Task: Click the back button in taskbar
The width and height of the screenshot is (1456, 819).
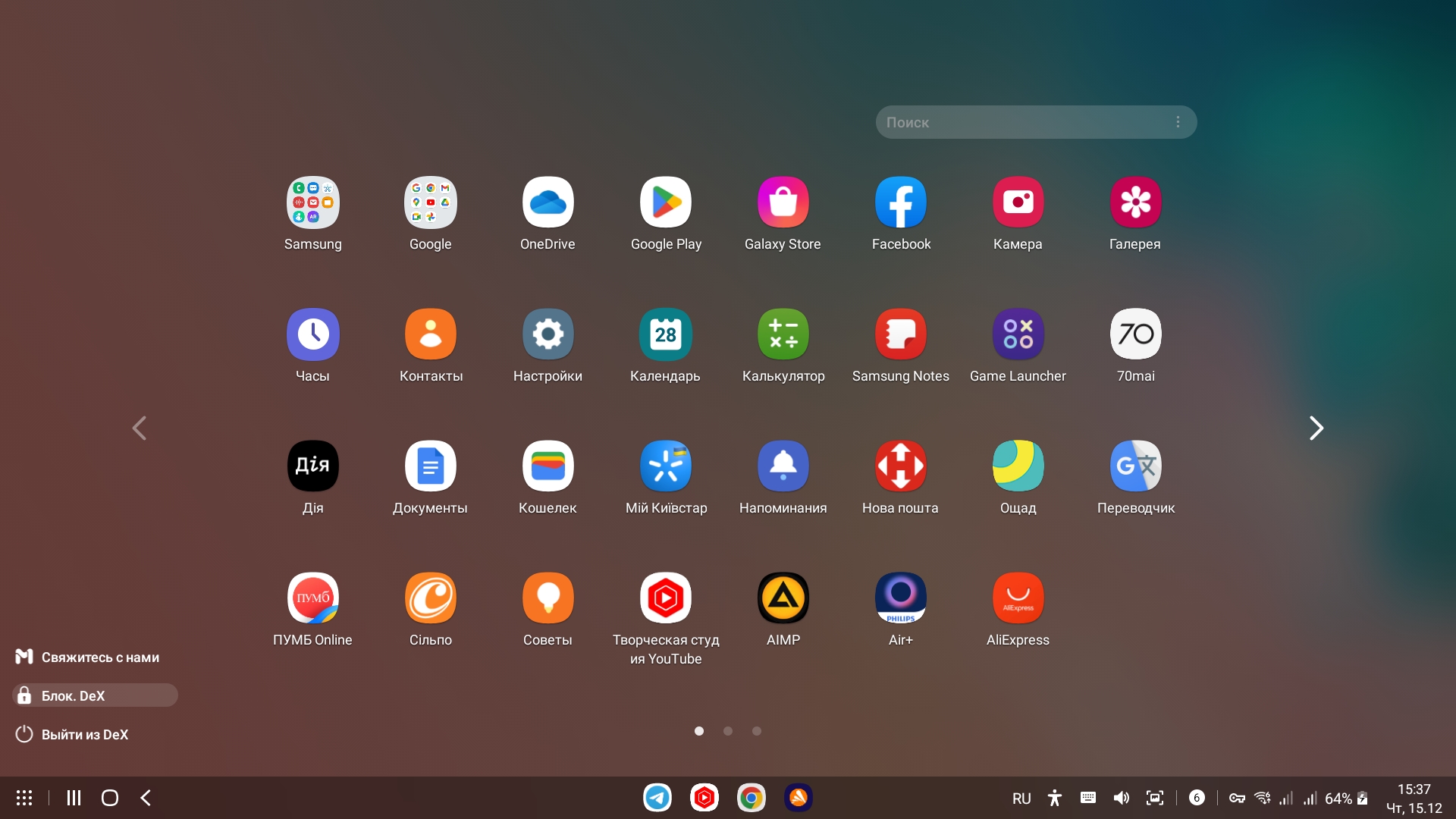Action: point(146,798)
